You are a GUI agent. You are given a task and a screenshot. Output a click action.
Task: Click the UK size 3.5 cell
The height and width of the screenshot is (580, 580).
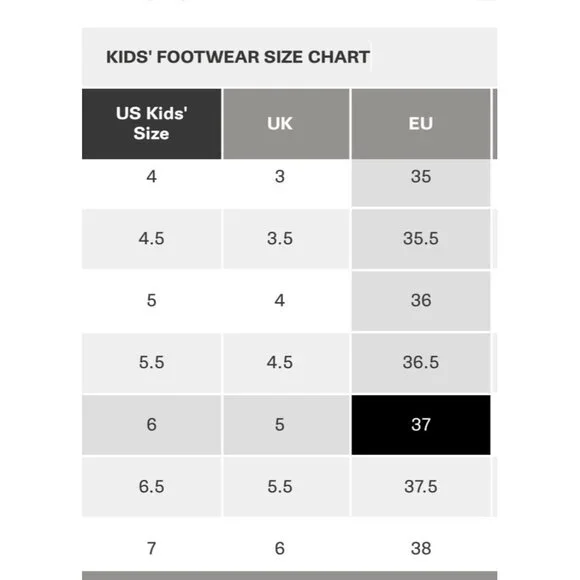286,239
